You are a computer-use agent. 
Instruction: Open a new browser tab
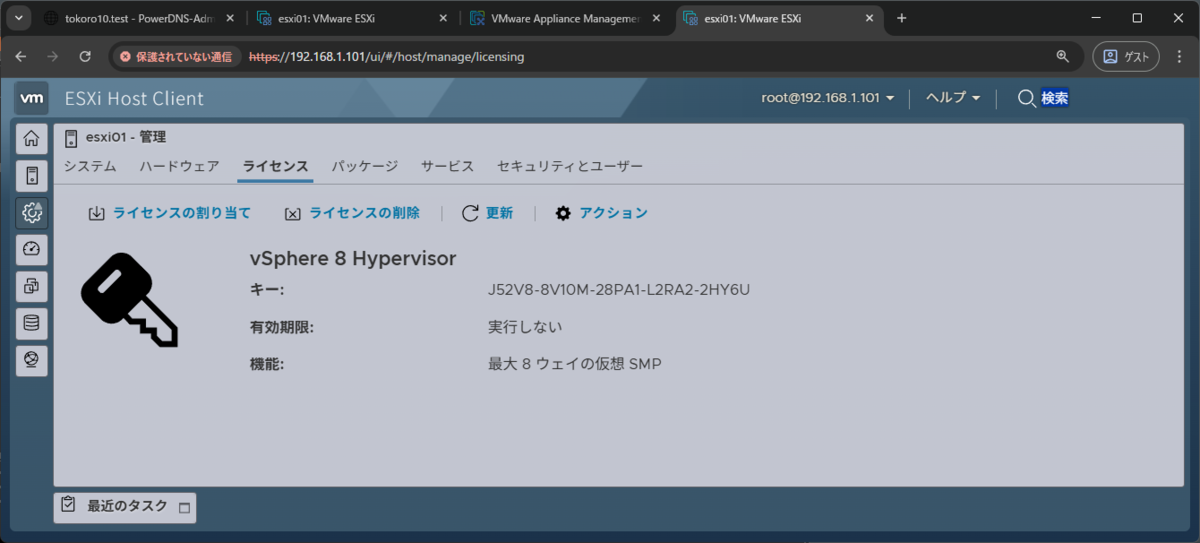pos(901,18)
